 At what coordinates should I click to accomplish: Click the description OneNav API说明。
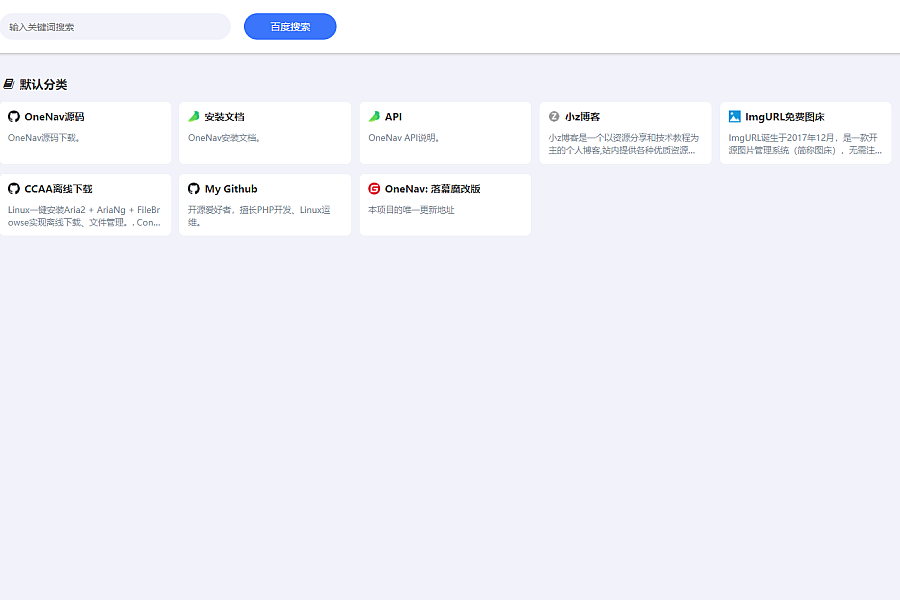404,138
